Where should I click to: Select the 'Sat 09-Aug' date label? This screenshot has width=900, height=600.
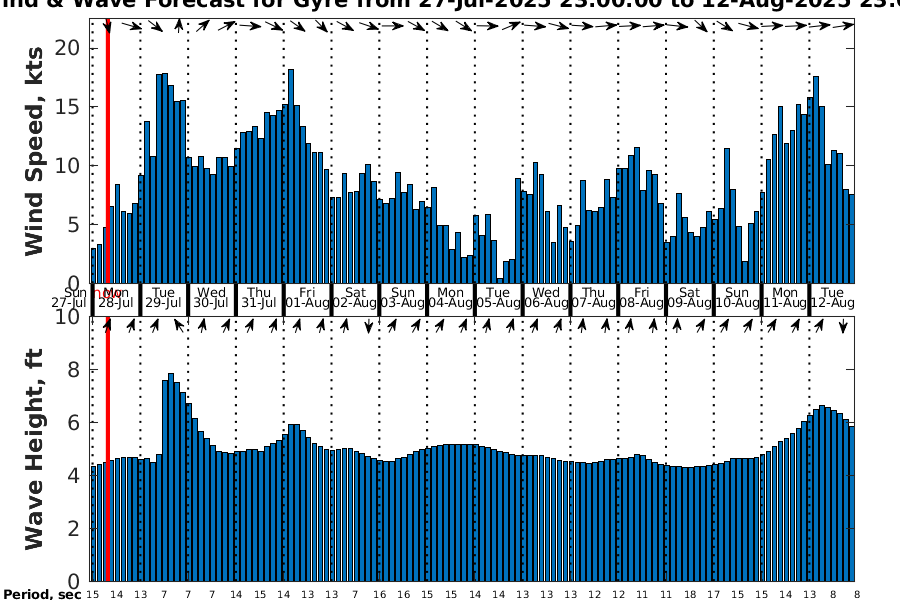tap(689, 298)
